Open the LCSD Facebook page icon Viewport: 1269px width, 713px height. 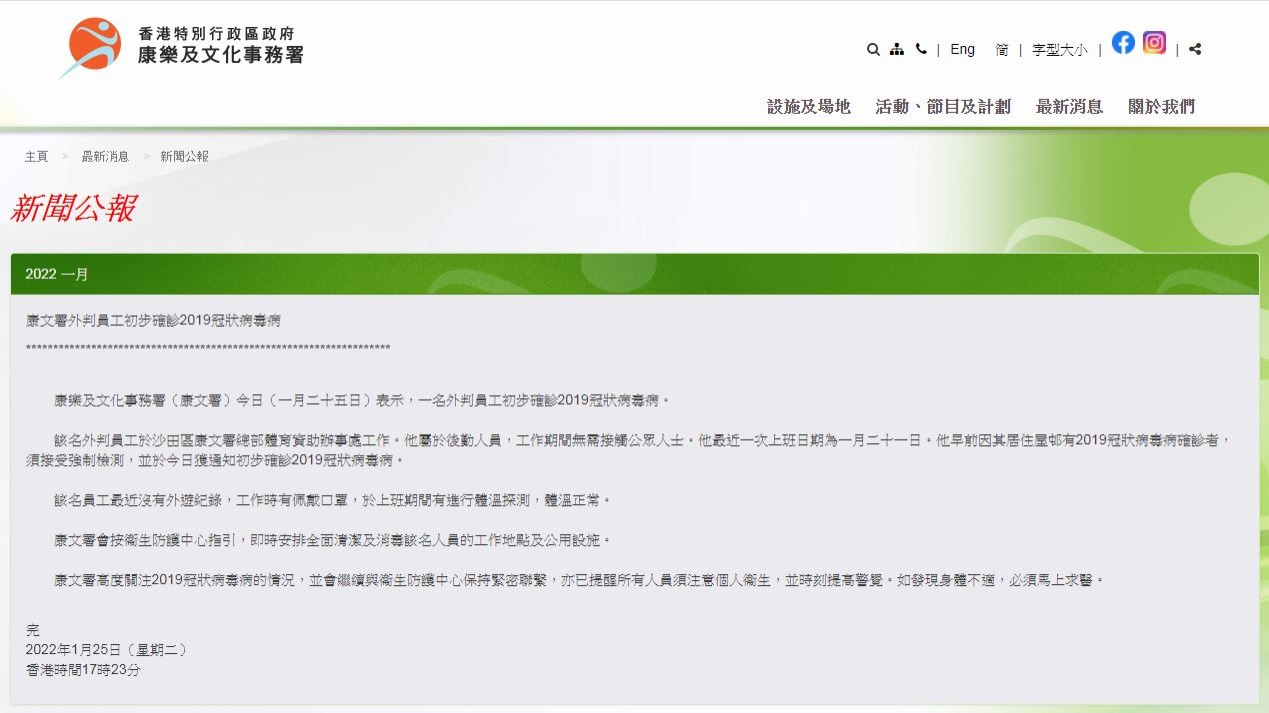[x=1123, y=43]
